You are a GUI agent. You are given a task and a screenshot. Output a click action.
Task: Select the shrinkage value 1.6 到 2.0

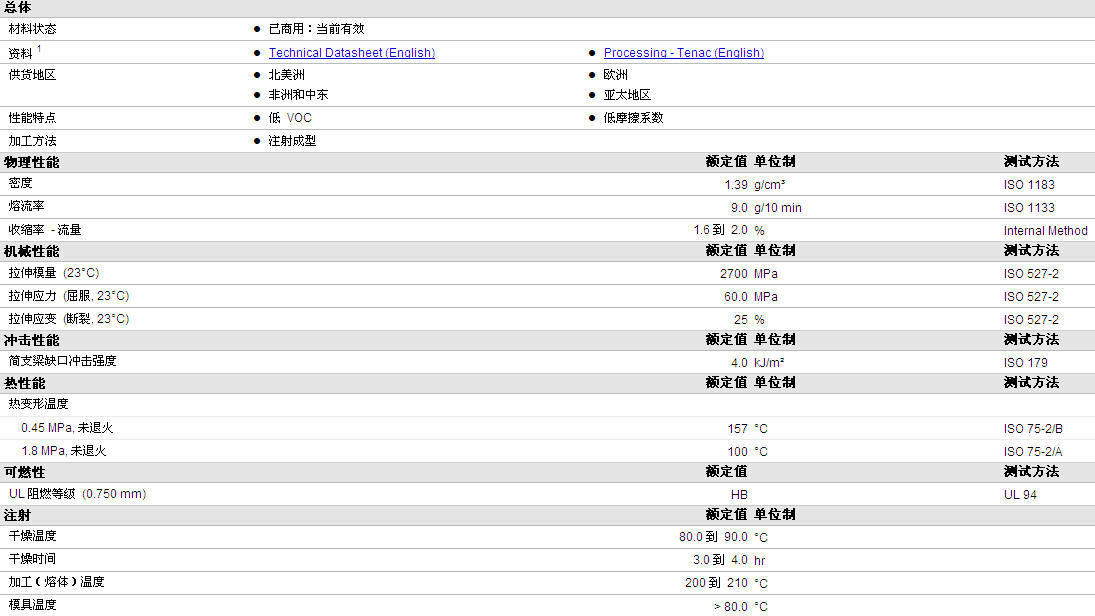coord(720,230)
